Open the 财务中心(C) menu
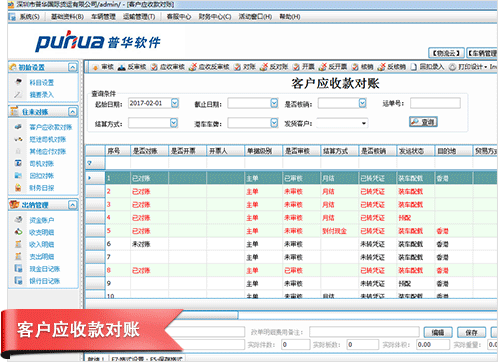Screen dimensions: 499x362 (x=215, y=16)
